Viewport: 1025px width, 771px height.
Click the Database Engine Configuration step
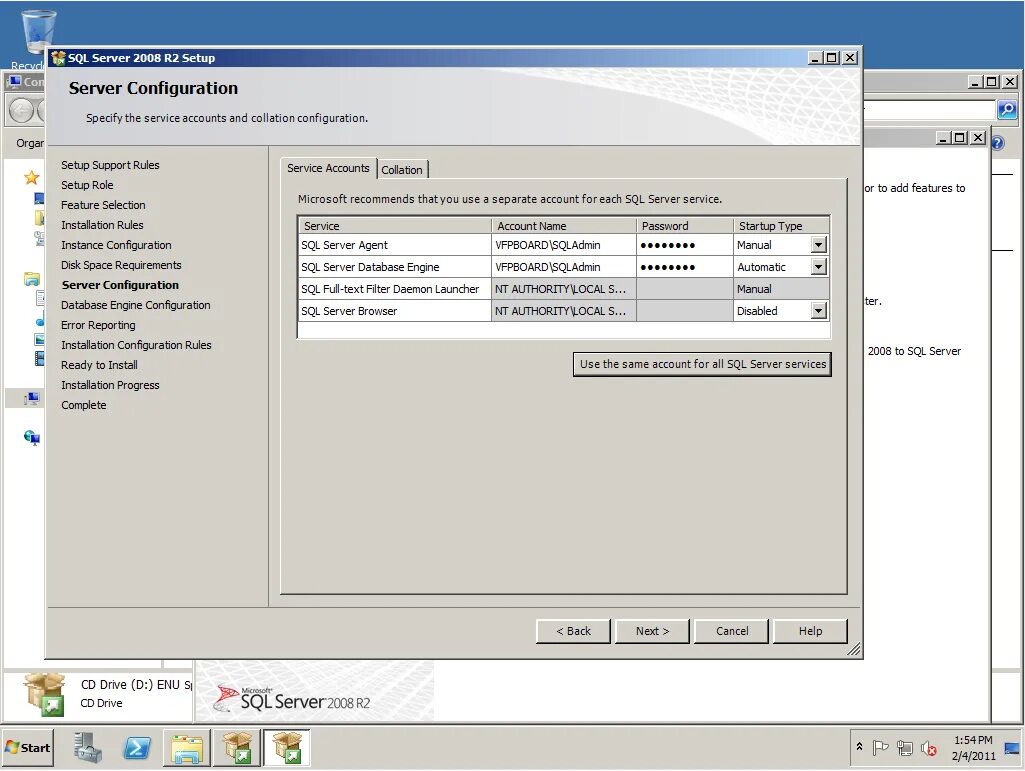[136, 305]
